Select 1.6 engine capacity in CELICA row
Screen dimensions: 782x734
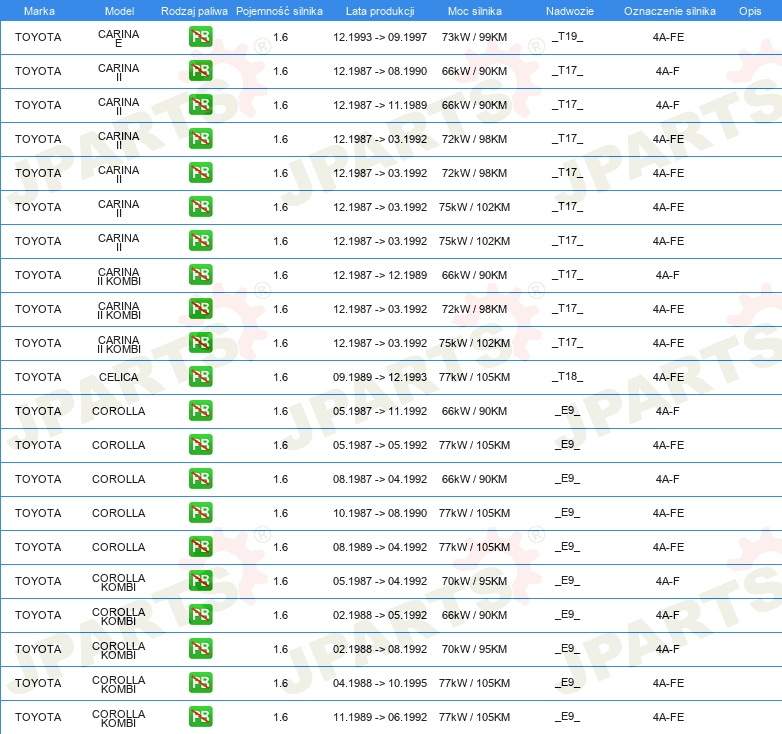pos(281,377)
